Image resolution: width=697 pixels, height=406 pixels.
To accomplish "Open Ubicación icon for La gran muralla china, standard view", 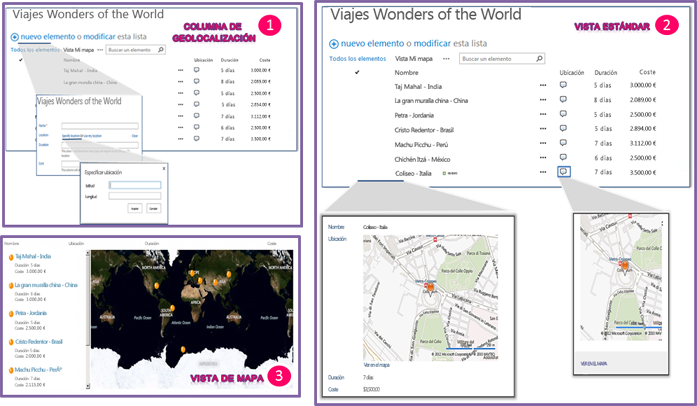I will 563,99.
